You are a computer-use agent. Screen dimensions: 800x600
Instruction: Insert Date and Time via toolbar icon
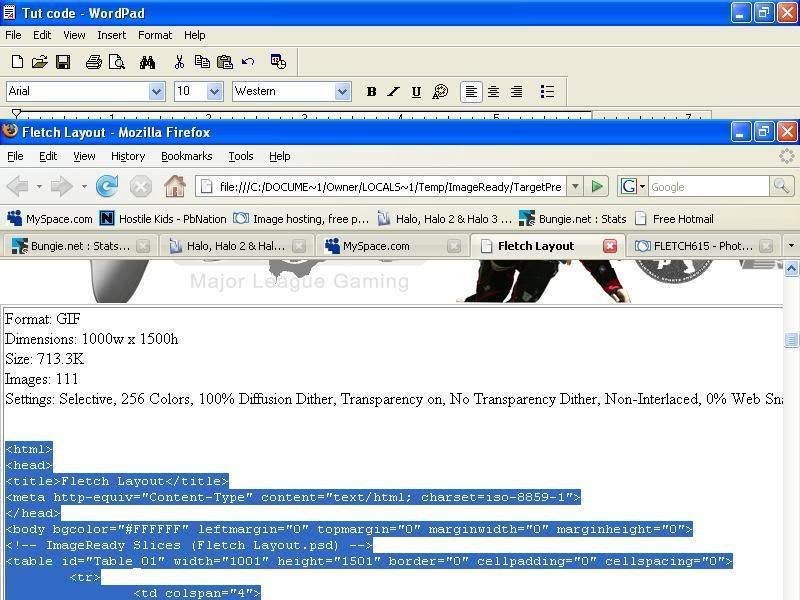(x=278, y=61)
